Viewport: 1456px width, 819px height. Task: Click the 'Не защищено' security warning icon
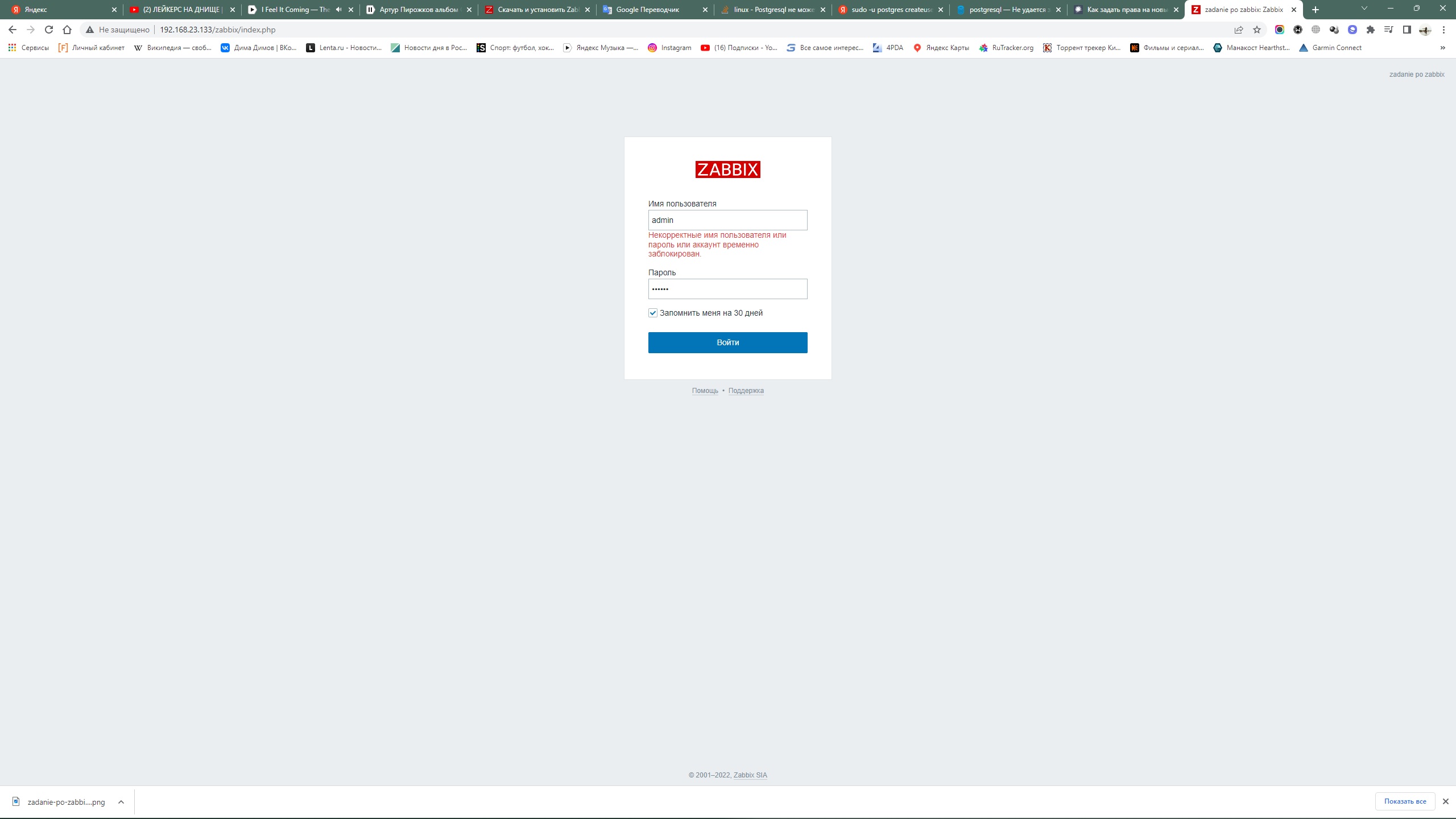pos(90,30)
